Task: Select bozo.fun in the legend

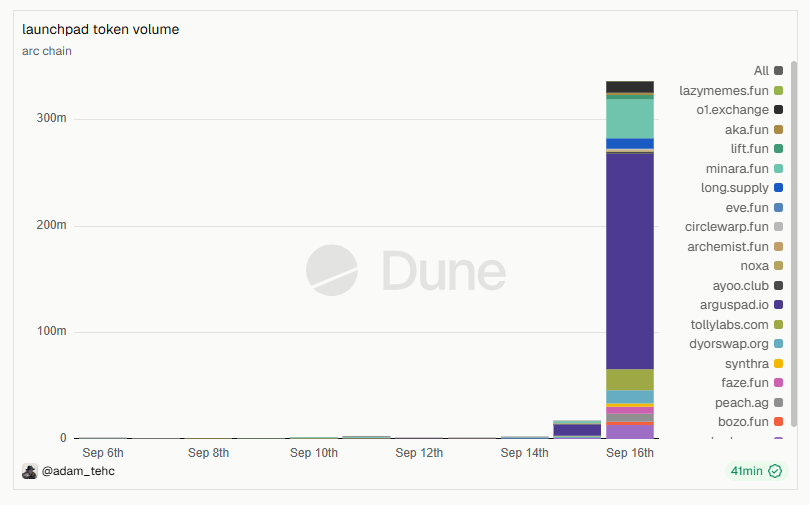Action: pyautogui.click(x=750, y=422)
